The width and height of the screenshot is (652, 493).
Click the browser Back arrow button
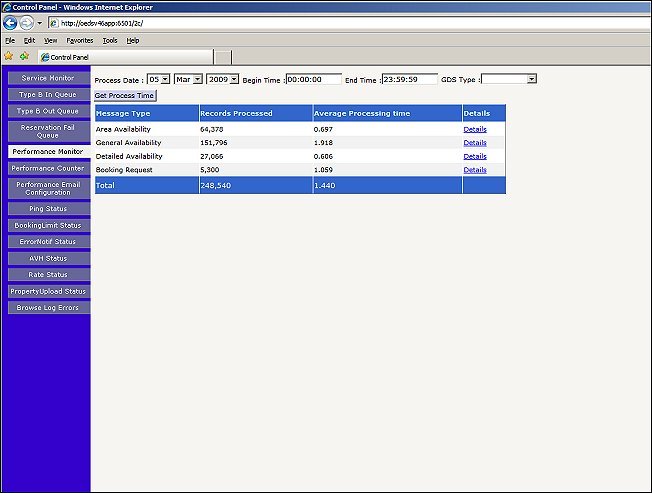point(11,23)
